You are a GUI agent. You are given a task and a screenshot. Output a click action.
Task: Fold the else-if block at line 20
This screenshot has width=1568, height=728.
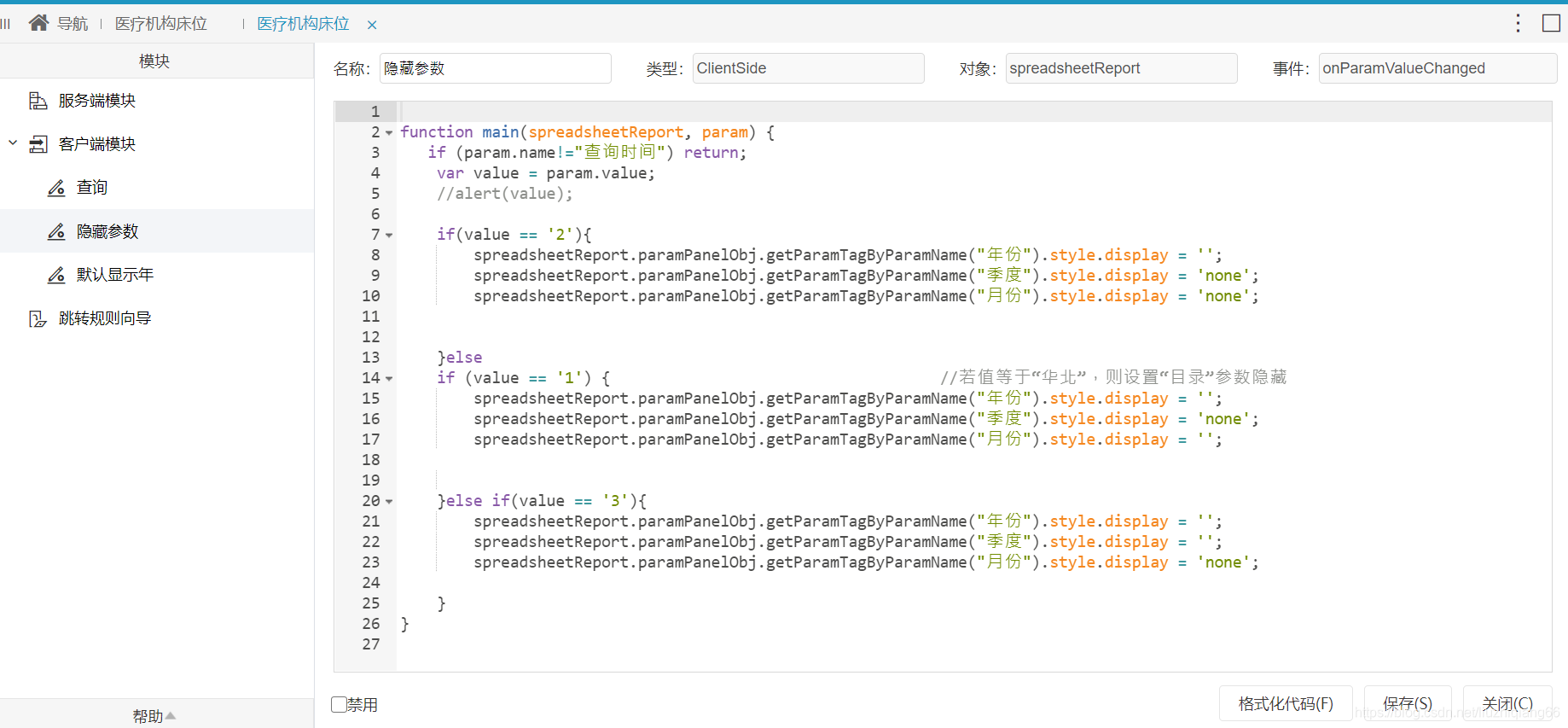(389, 502)
